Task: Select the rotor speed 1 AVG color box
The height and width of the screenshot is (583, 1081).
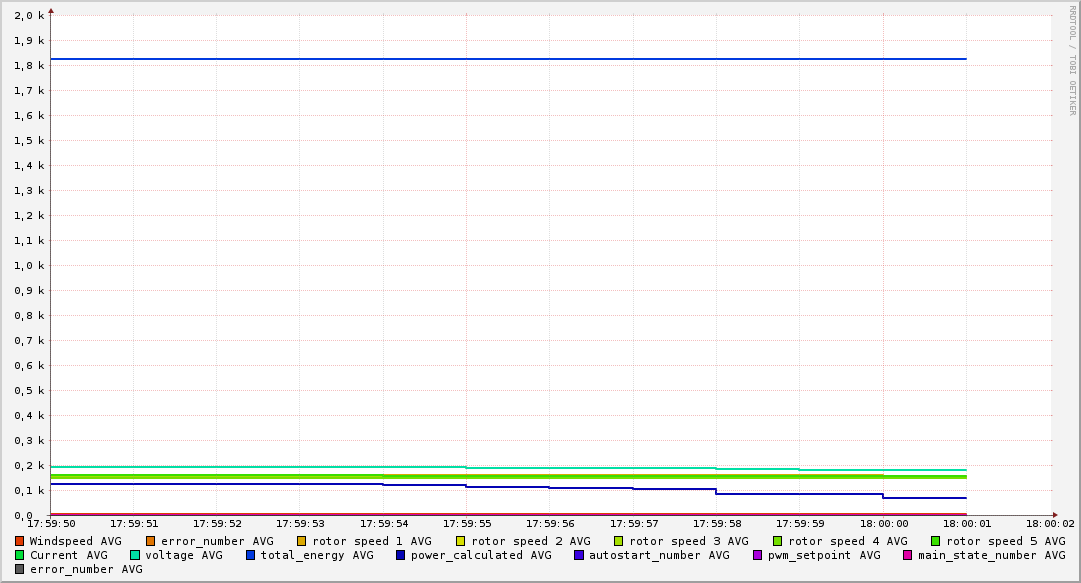Action: coord(302,541)
